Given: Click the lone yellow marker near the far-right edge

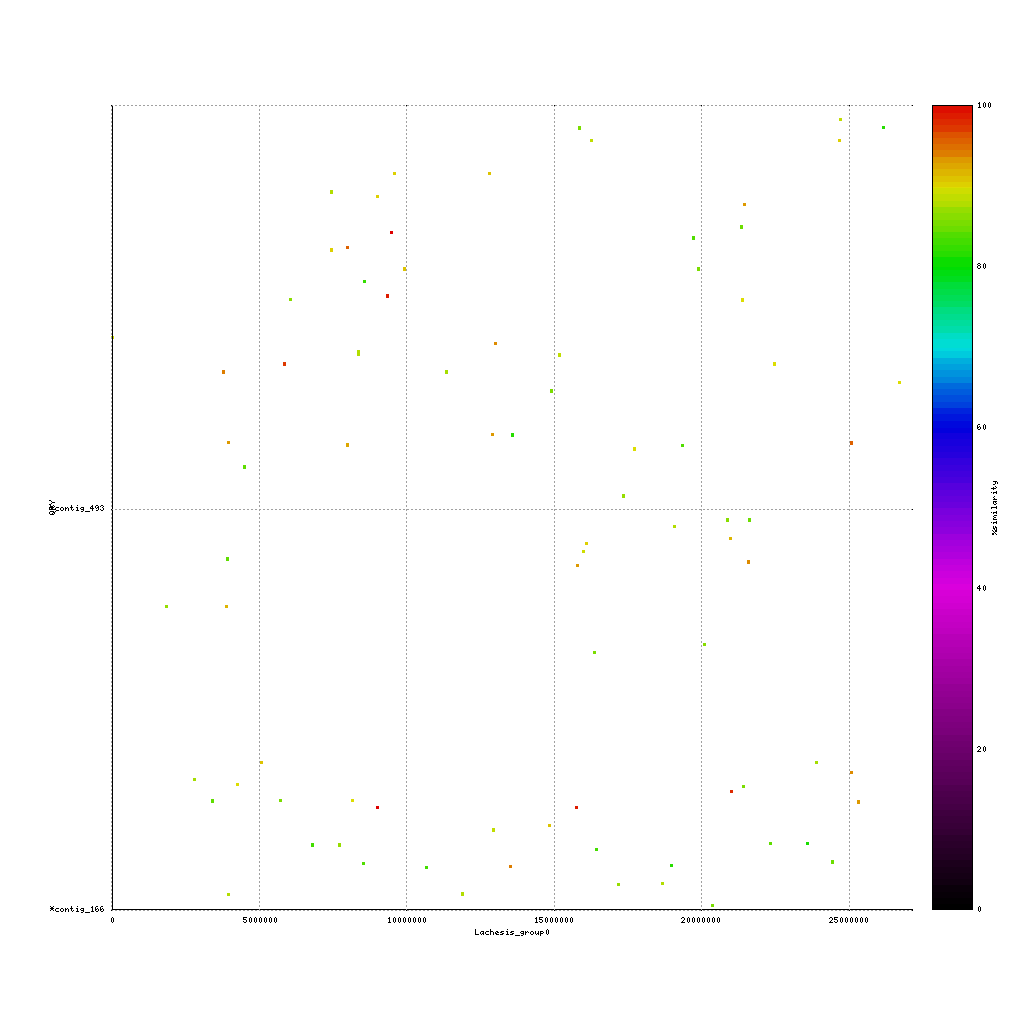Looking at the screenshot, I should [x=900, y=380].
